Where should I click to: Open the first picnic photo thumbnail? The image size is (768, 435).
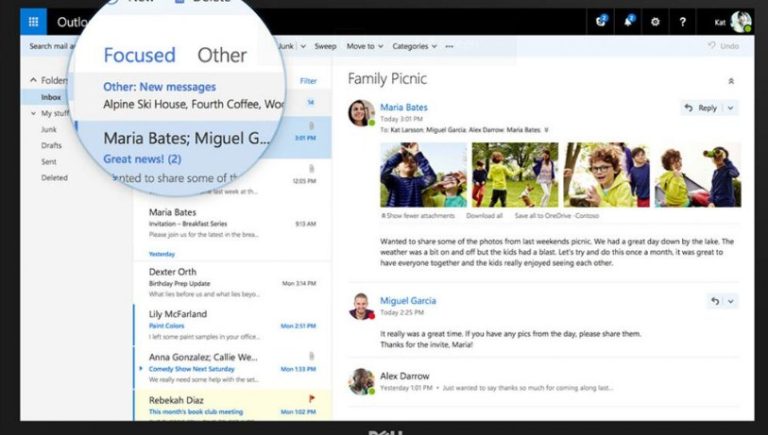tap(422, 174)
